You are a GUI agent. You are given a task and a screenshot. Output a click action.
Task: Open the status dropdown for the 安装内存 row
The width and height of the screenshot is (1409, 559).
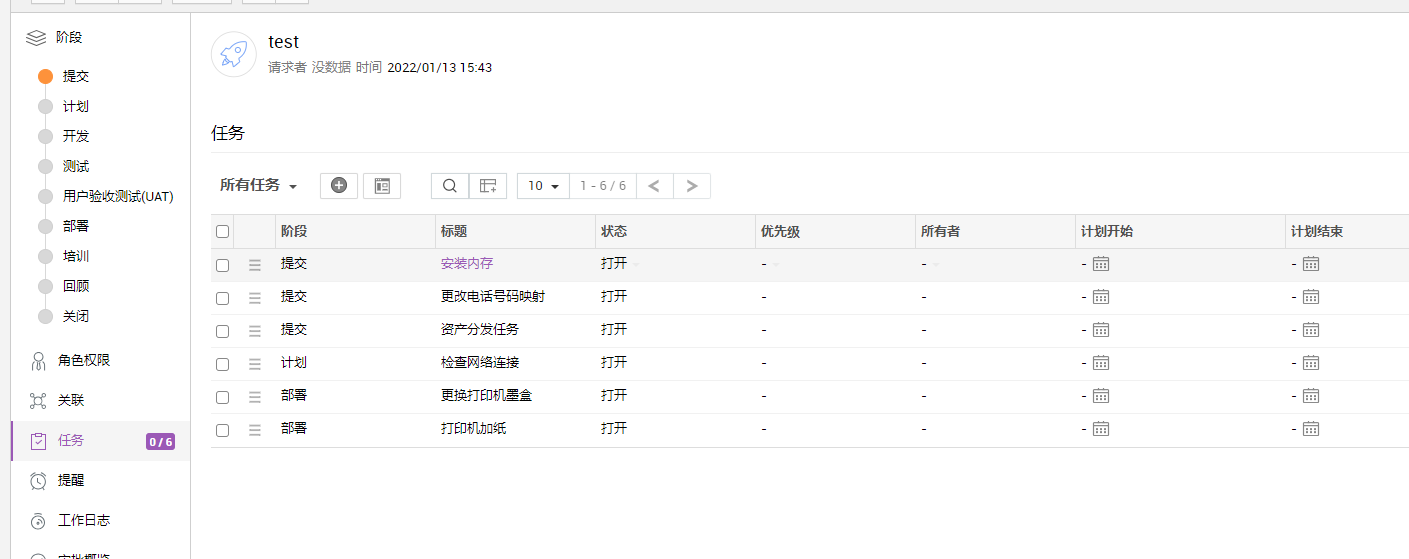click(635, 264)
